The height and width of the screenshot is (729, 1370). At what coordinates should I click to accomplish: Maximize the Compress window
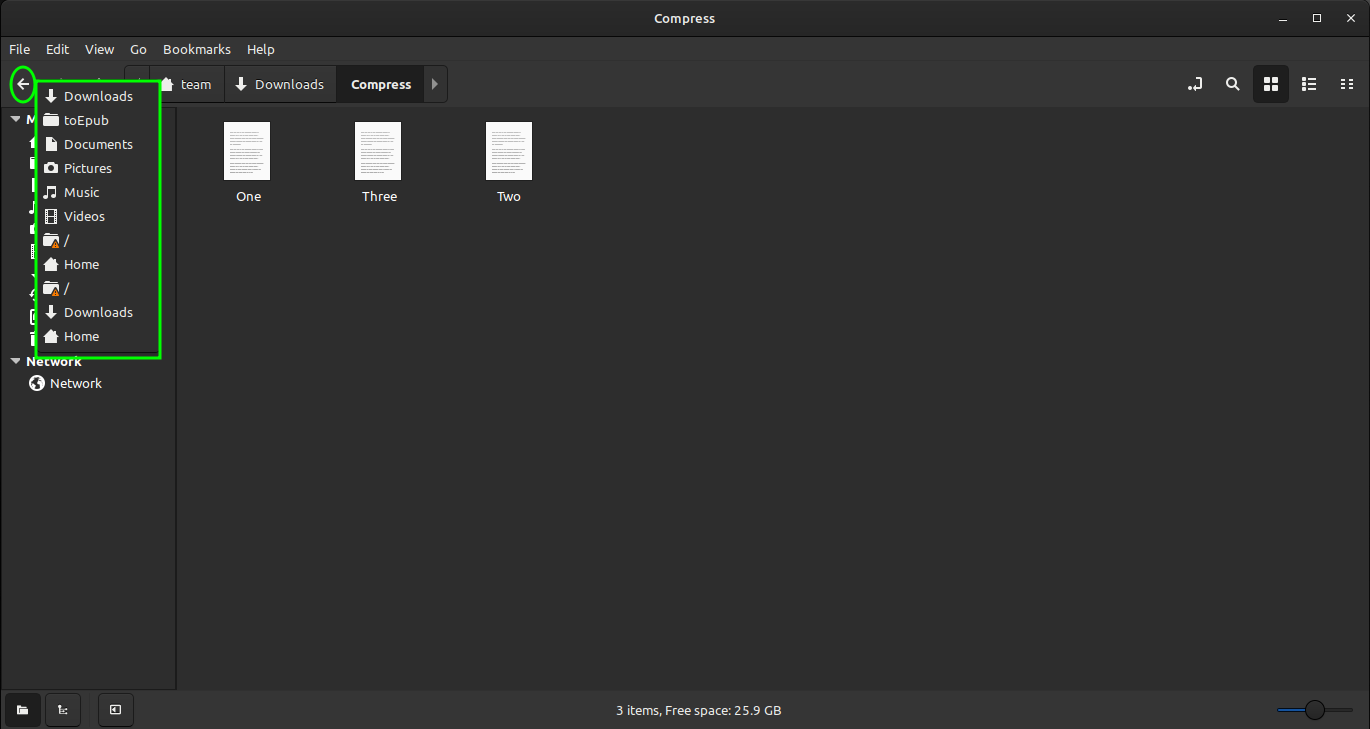(1317, 18)
